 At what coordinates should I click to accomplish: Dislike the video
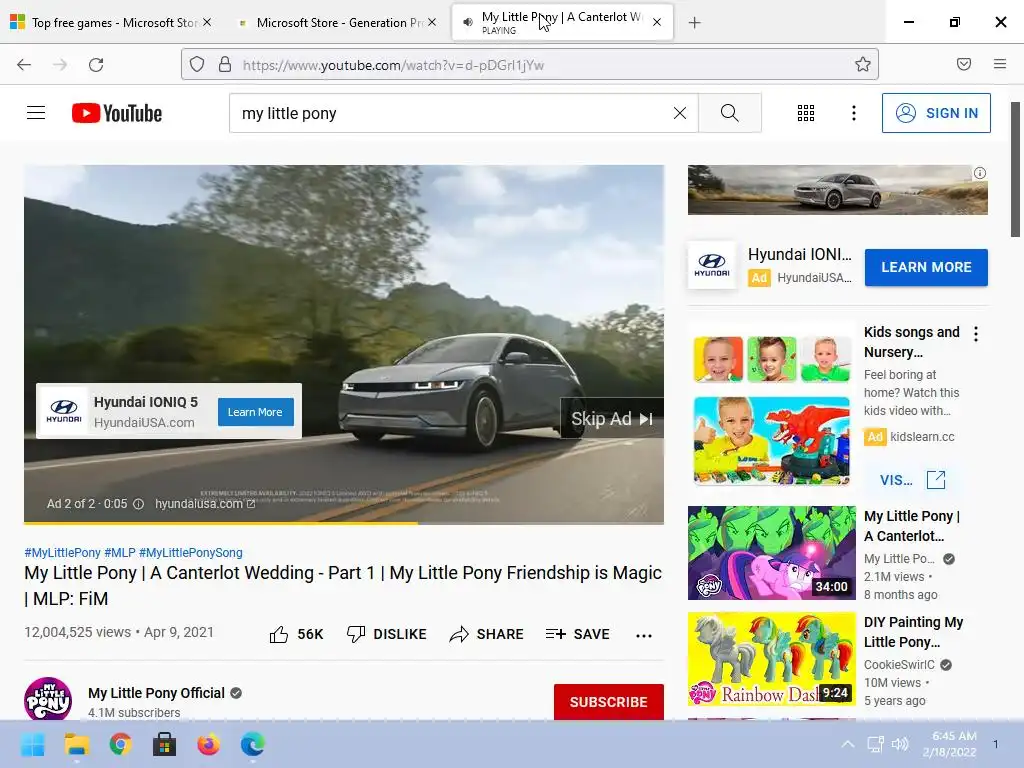pos(386,634)
